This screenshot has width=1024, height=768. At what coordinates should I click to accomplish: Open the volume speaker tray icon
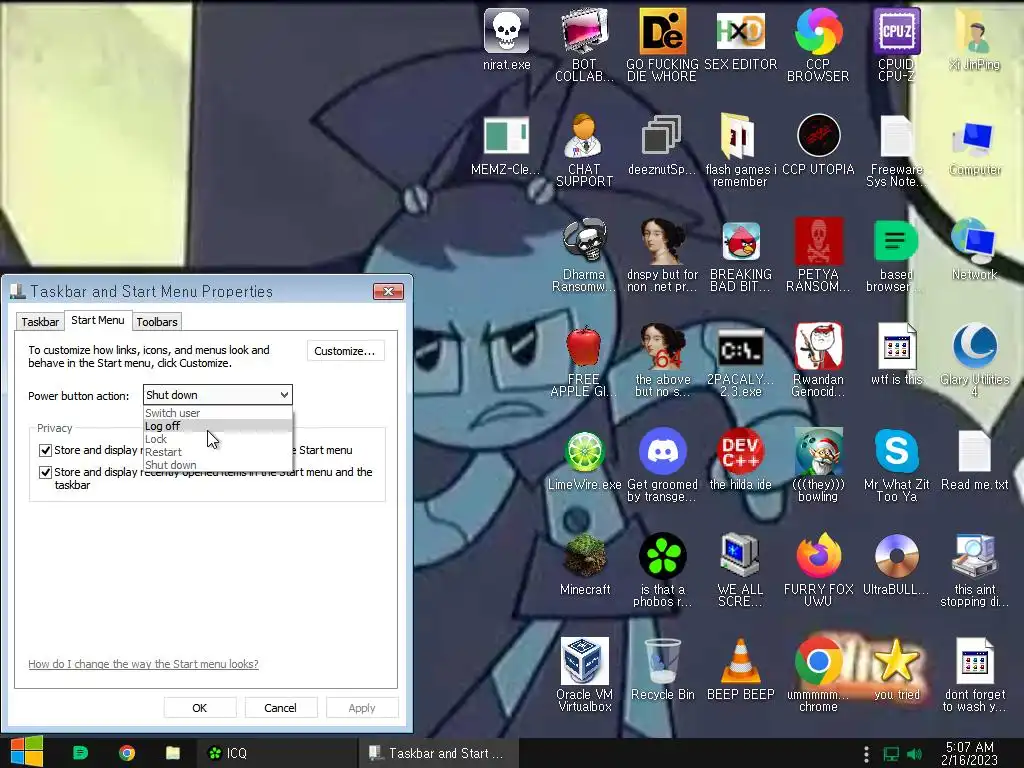click(x=914, y=754)
